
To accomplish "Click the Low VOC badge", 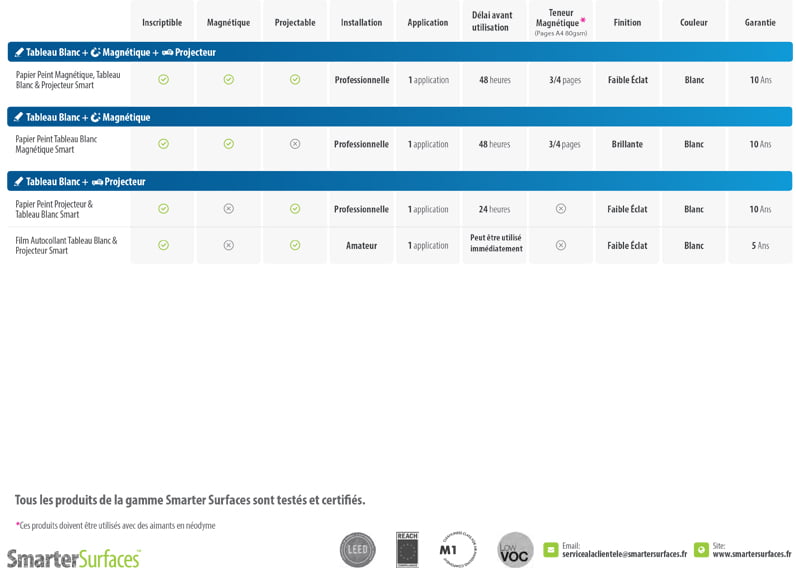I will pyautogui.click(x=515, y=550).
